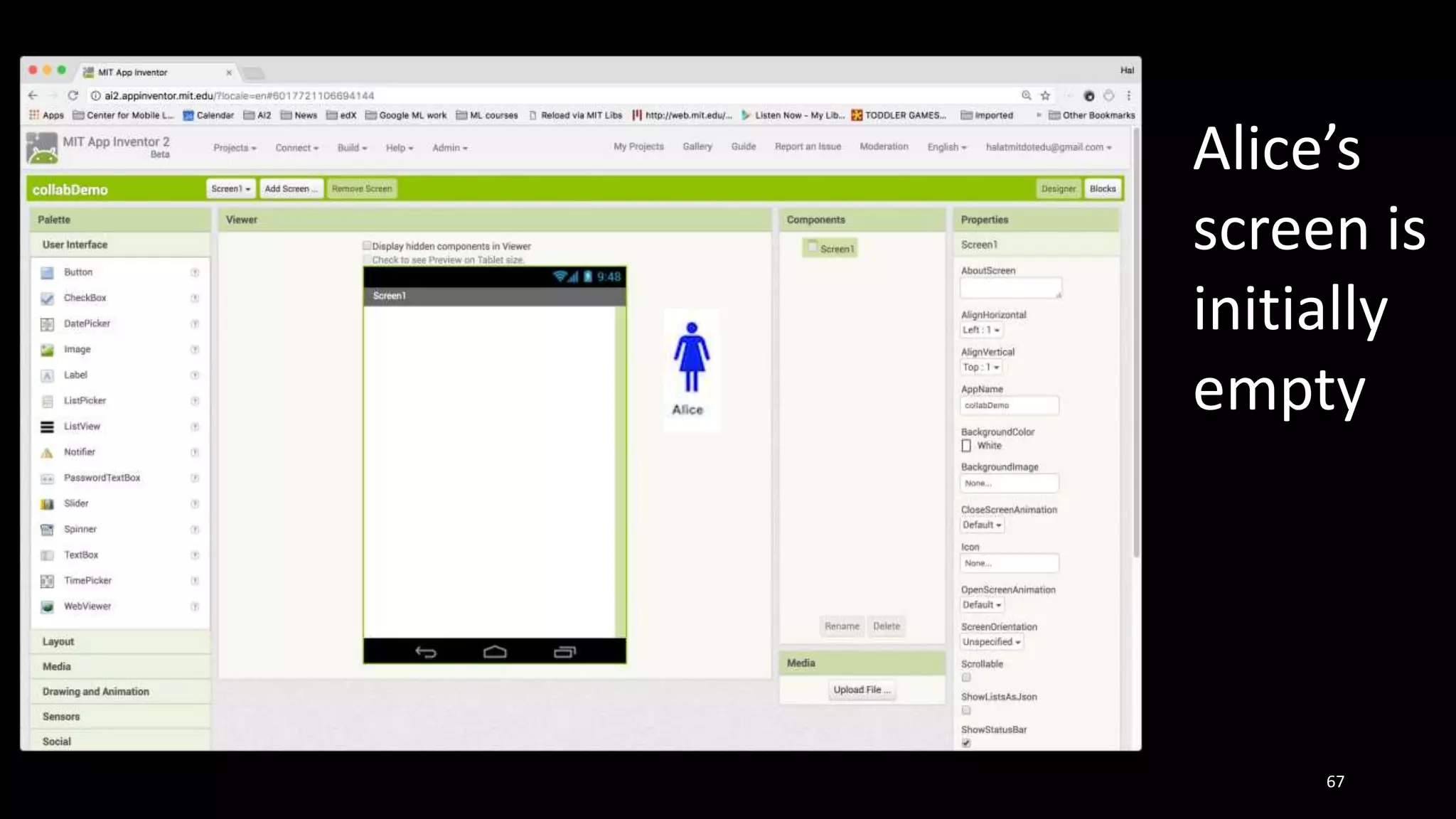Open the account email dropdown
Screen dimensions: 1456x819
[1049, 147]
